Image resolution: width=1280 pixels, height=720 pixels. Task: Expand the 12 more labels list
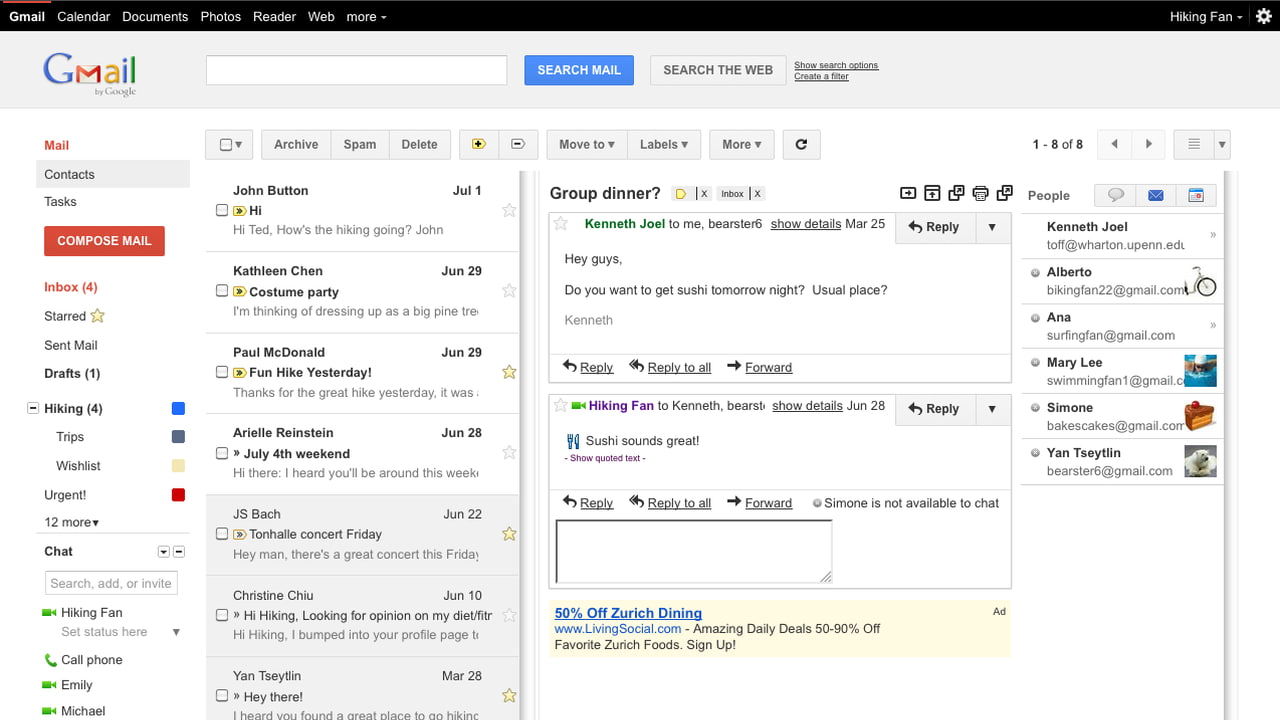click(x=72, y=522)
